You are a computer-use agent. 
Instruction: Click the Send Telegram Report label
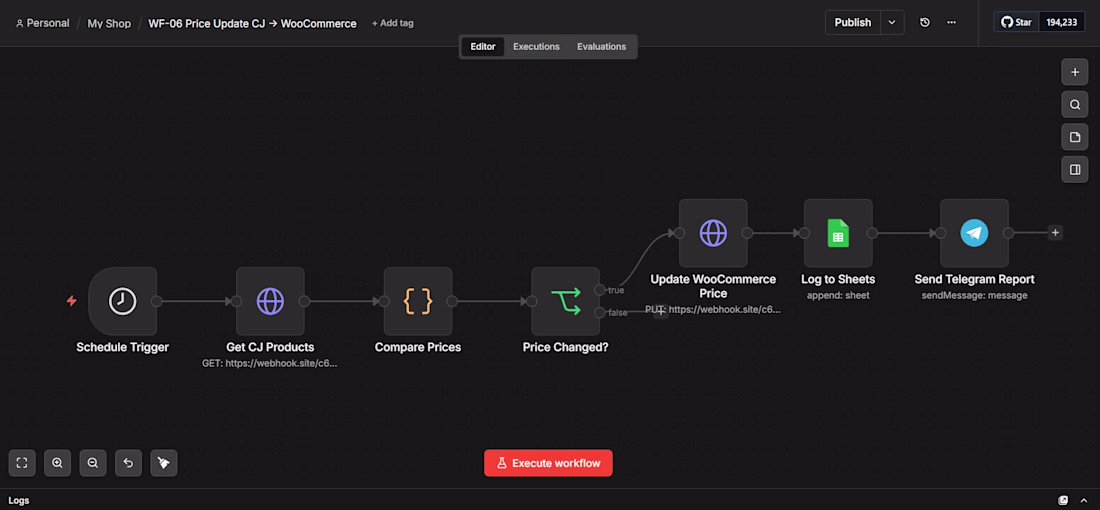[974, 279]
